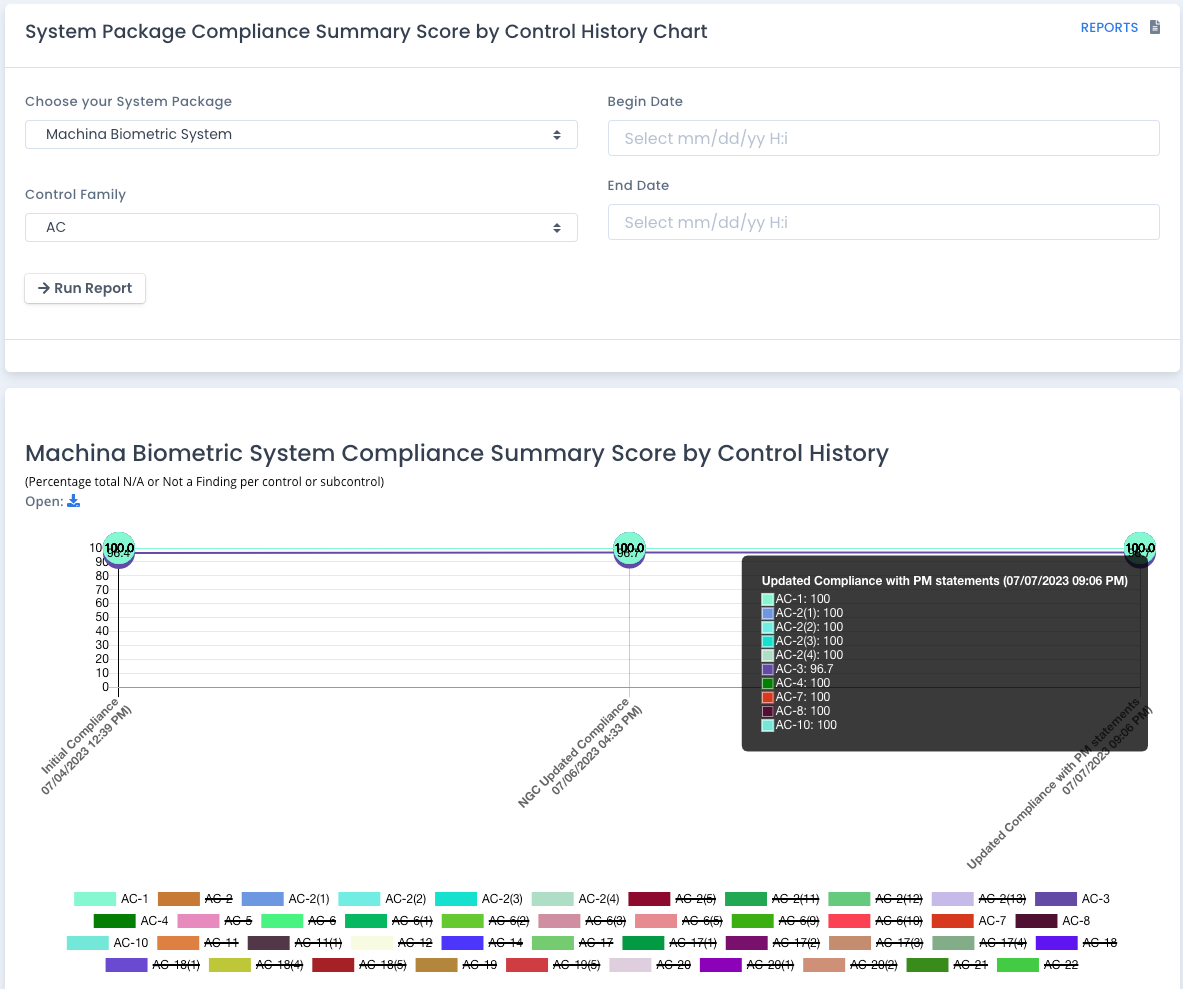Select the AC-19(5) legend entry
This screenshot has height=989, width=1183.
[x=553, y=964]
